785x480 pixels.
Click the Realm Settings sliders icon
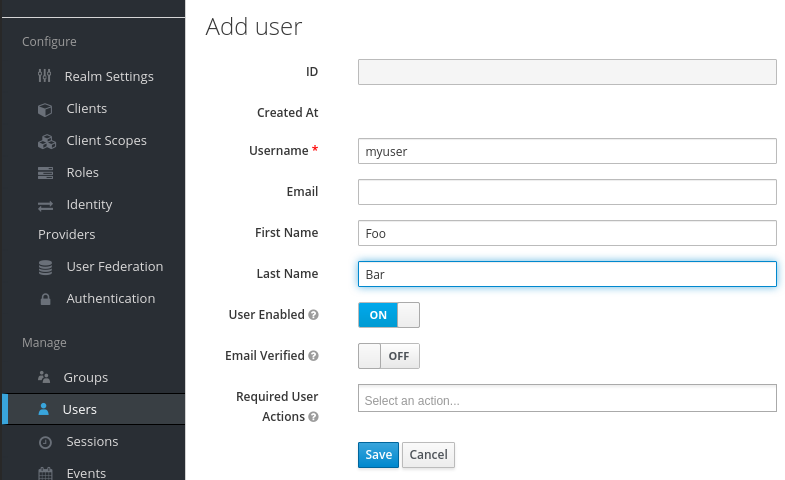45,76
